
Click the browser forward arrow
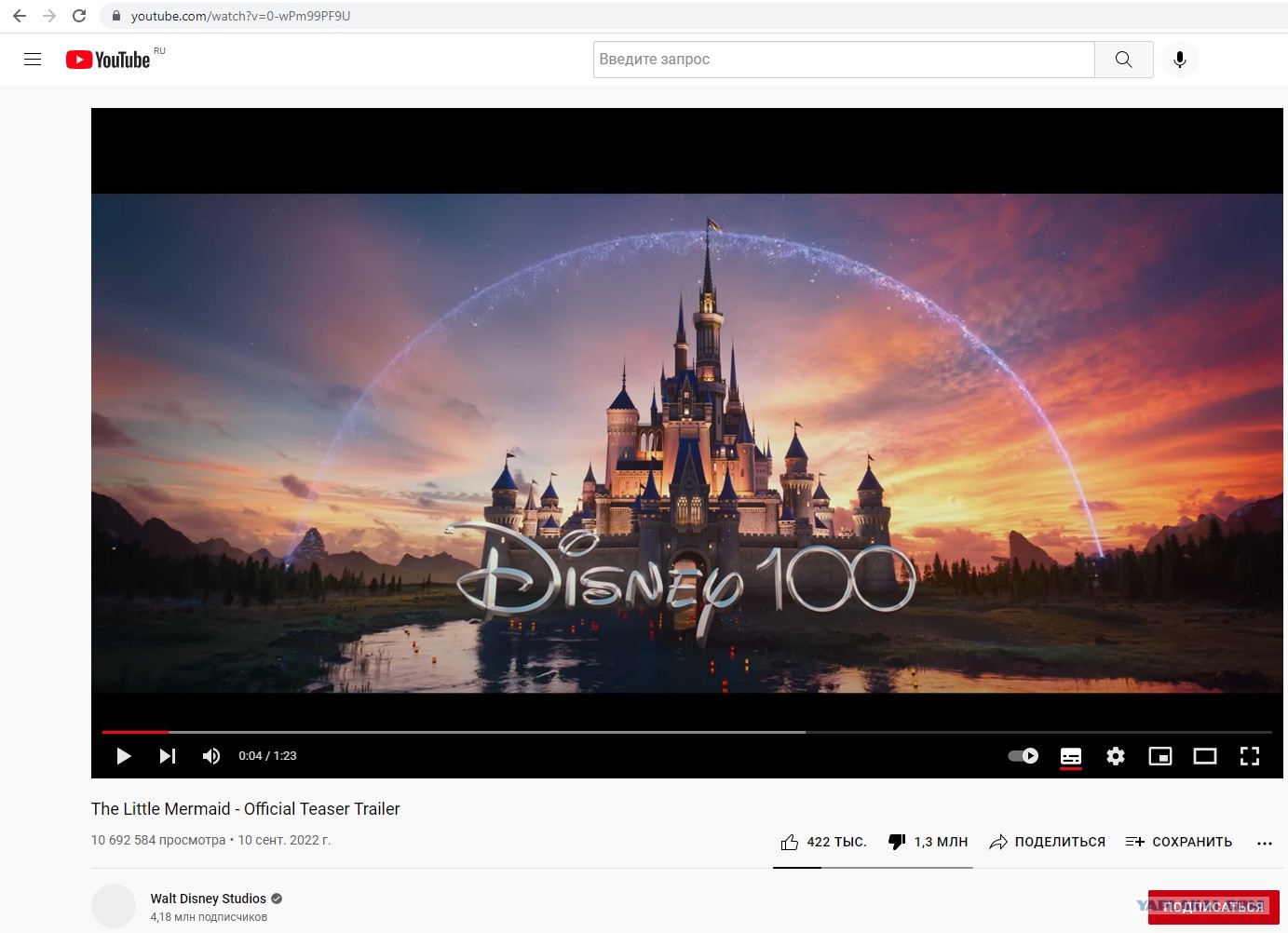(x=49, y=16)
